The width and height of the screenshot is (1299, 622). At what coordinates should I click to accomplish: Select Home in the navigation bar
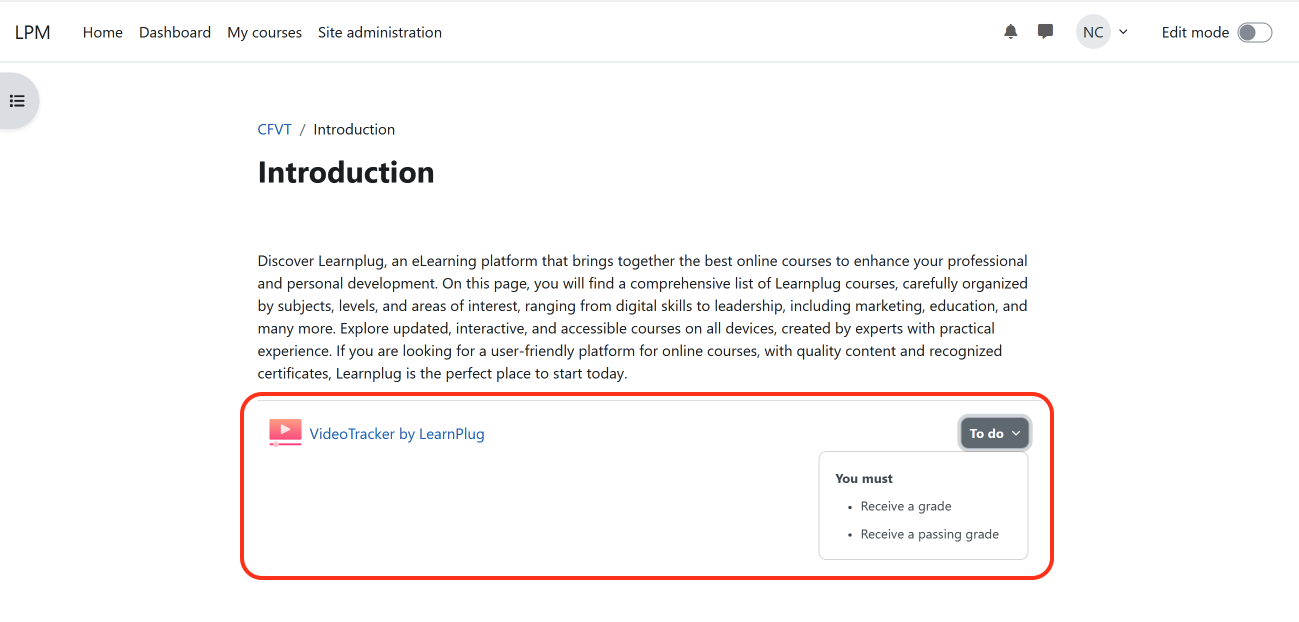102,32
